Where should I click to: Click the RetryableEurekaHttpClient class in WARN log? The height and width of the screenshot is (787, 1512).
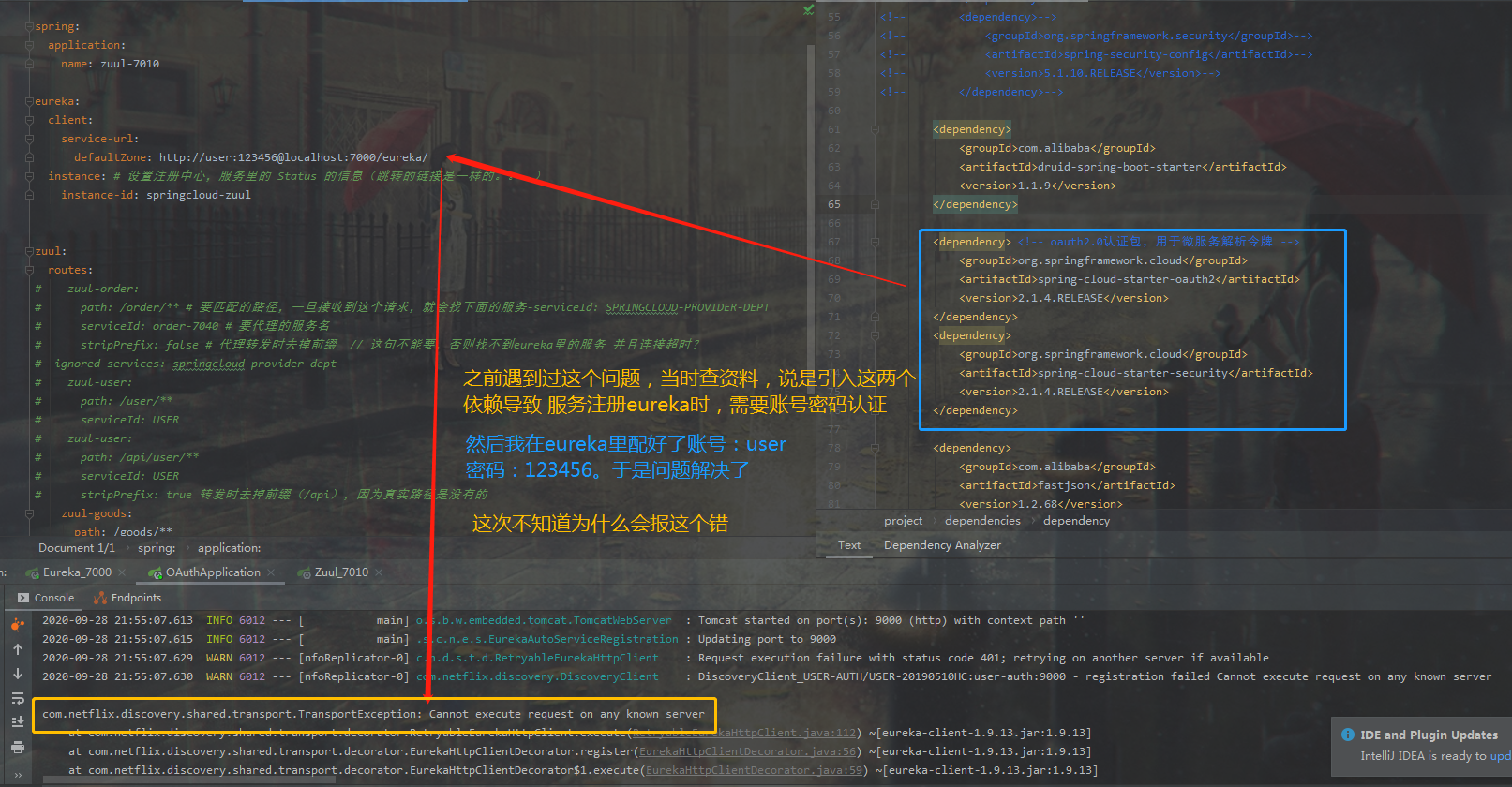[537, 658]
